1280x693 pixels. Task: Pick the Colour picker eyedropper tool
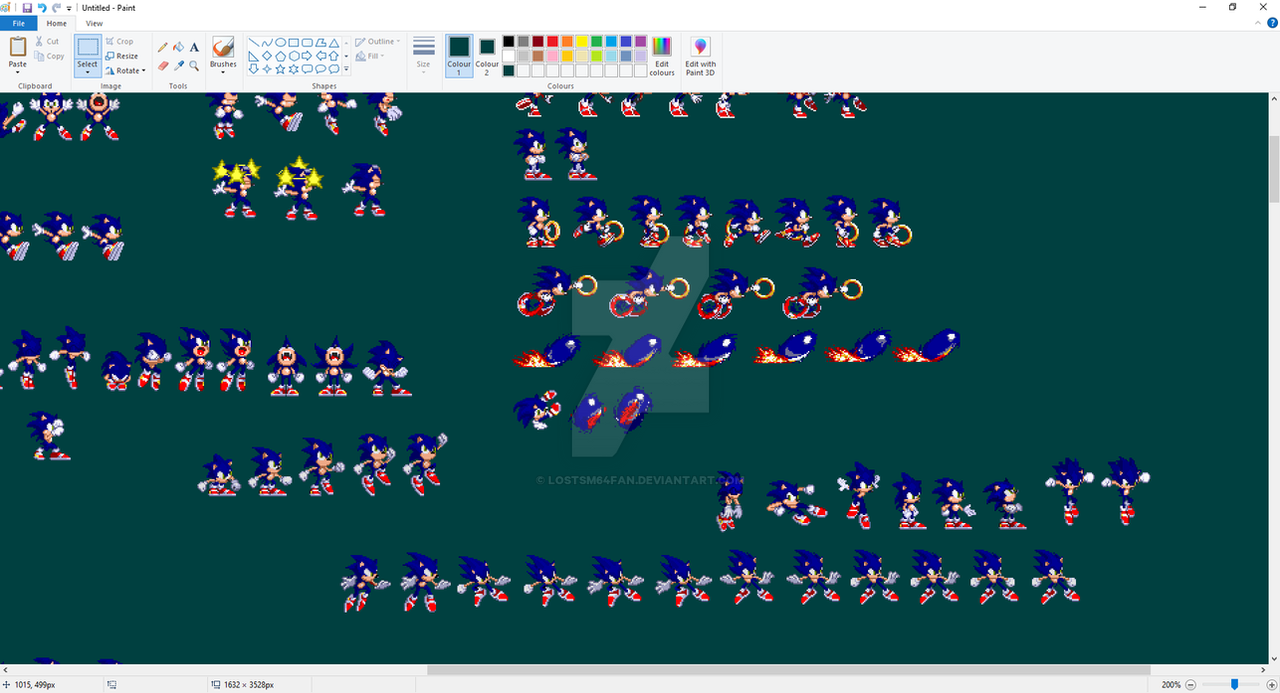tap(178, 66)
